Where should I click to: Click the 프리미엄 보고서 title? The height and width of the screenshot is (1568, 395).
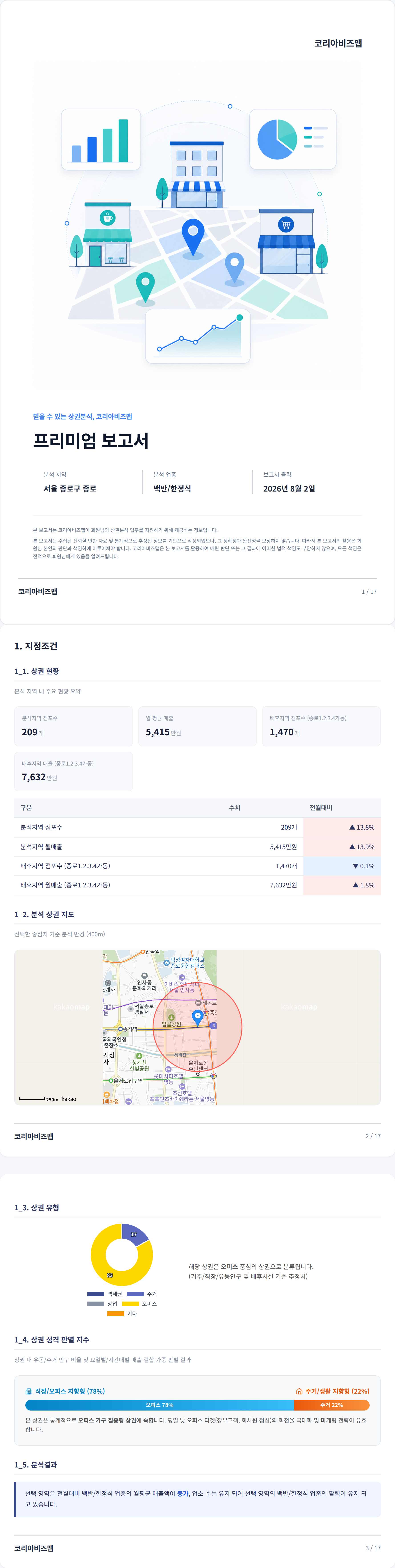pos(91,441)
